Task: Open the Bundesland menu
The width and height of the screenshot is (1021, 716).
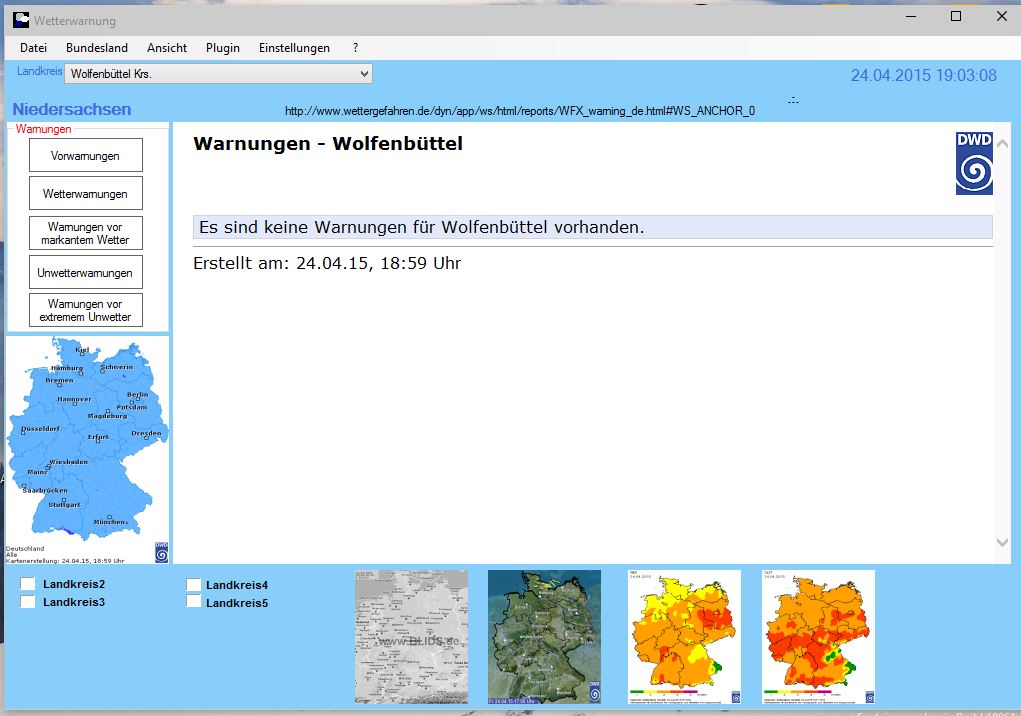Action: [97, 48]
